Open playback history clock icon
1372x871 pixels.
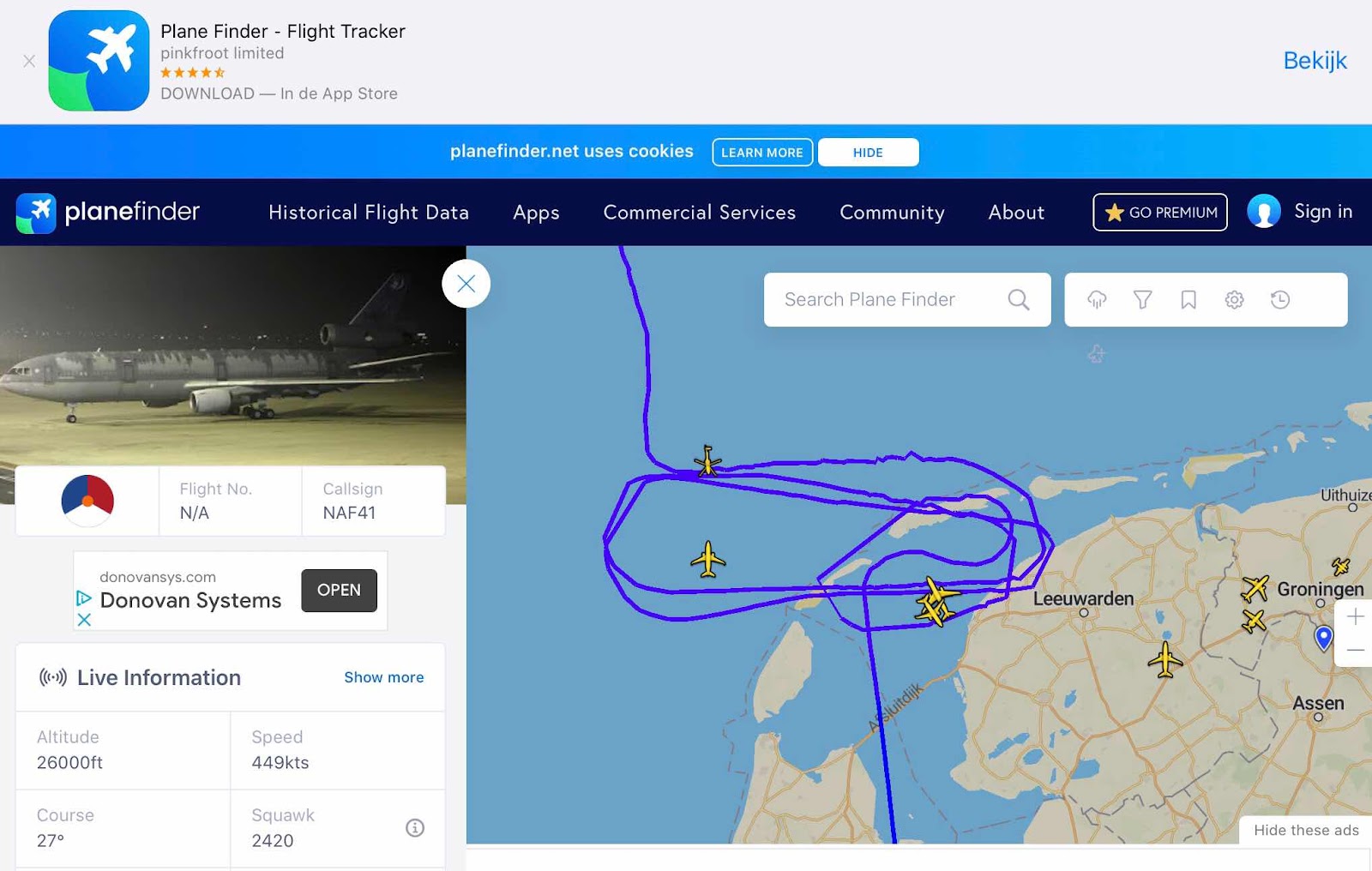1280,299
